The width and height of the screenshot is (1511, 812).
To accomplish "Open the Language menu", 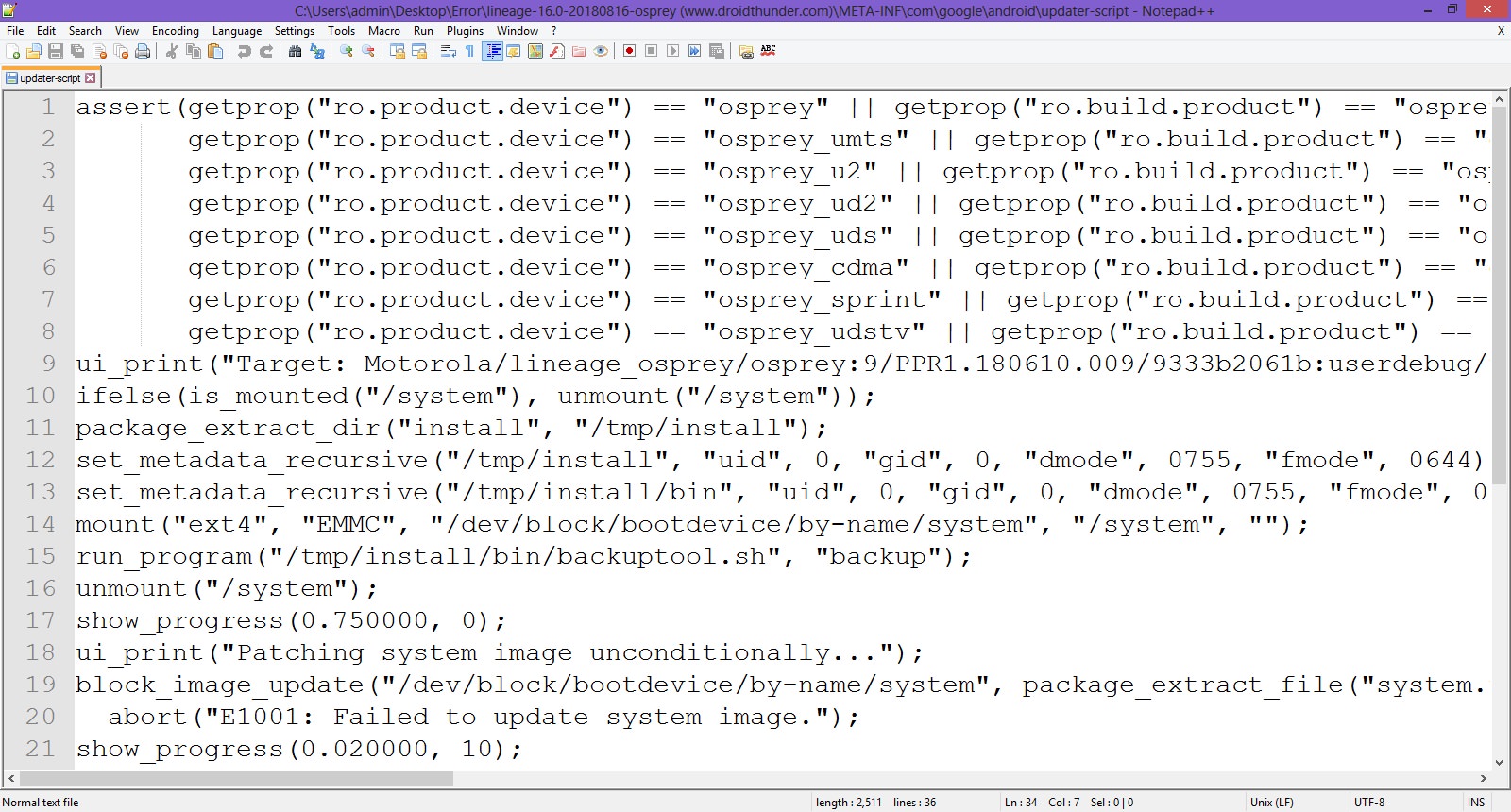I will (x=236, y=31).
